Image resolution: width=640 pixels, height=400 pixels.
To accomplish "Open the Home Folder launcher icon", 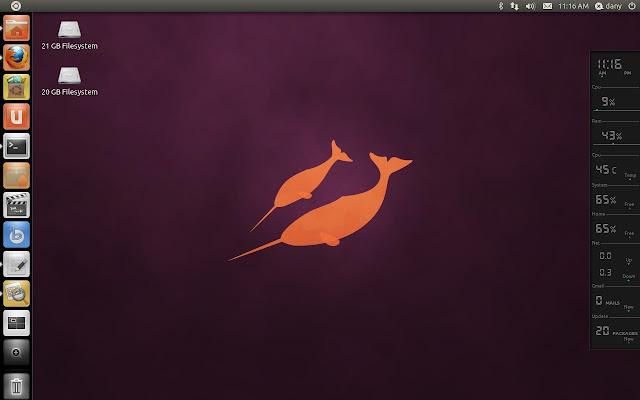I will (x=16, y=28).
